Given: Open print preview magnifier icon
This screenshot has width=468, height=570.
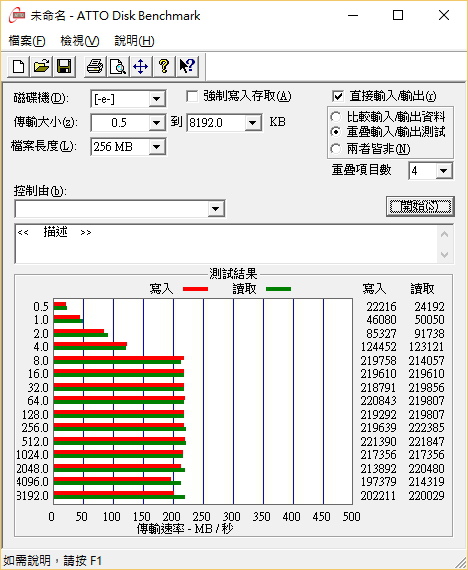Looking at the screenshot, I should 118,67.
